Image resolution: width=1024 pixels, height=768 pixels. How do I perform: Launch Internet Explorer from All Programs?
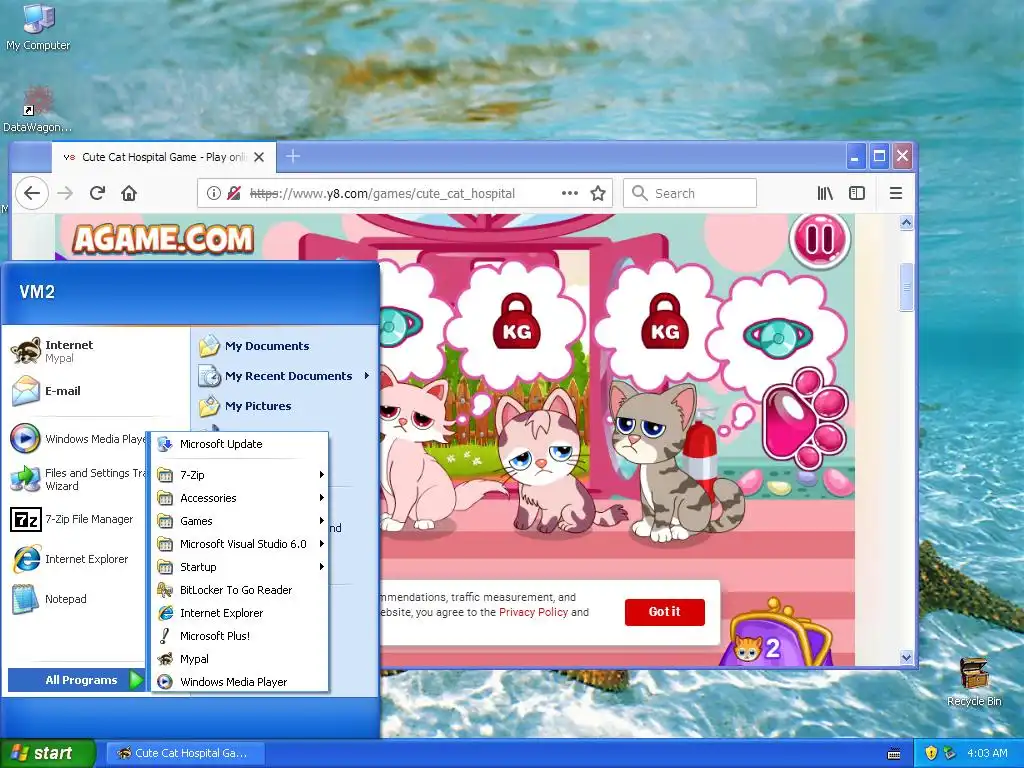240,613
